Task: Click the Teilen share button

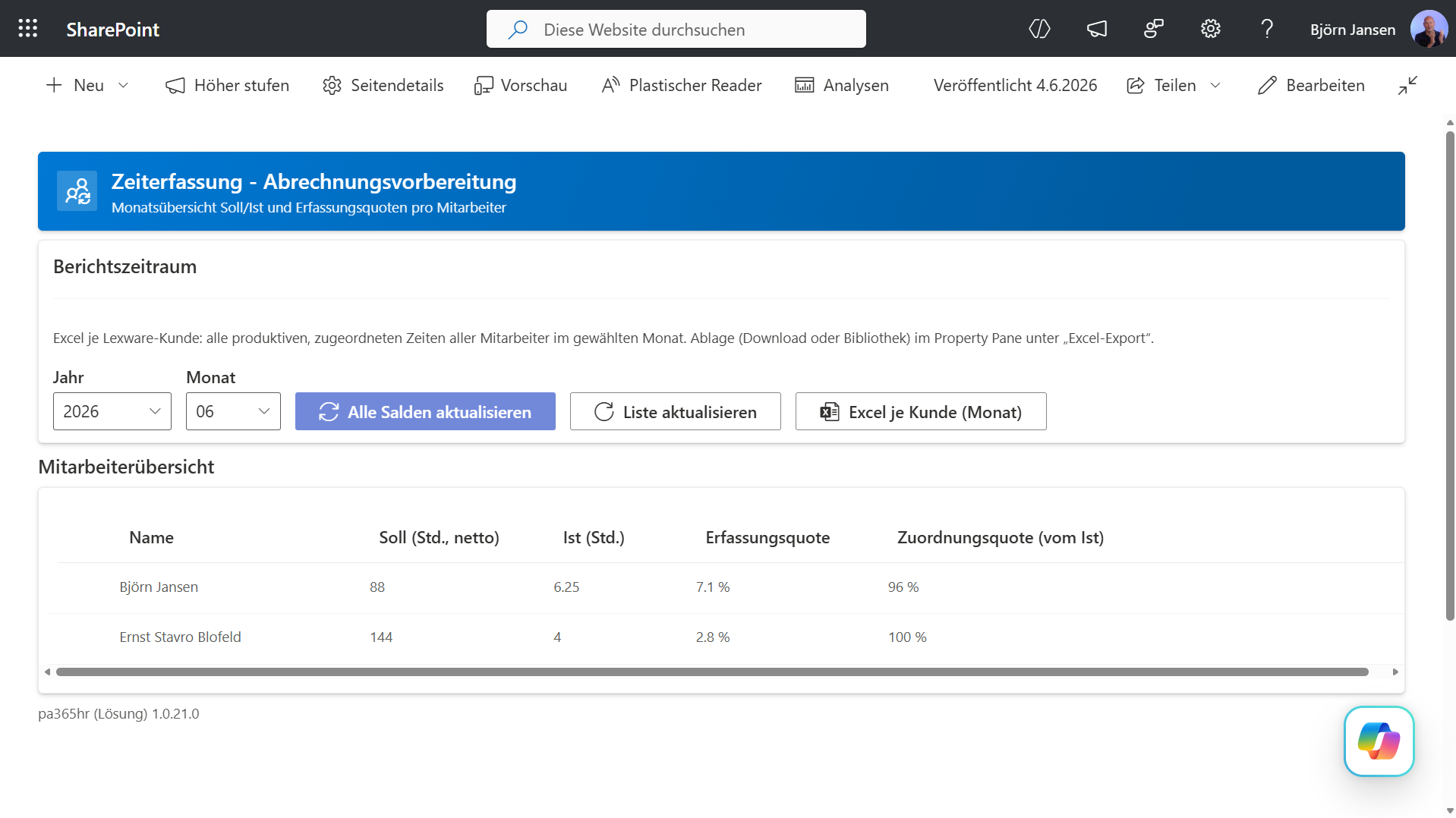Action: pos(1161,85)
